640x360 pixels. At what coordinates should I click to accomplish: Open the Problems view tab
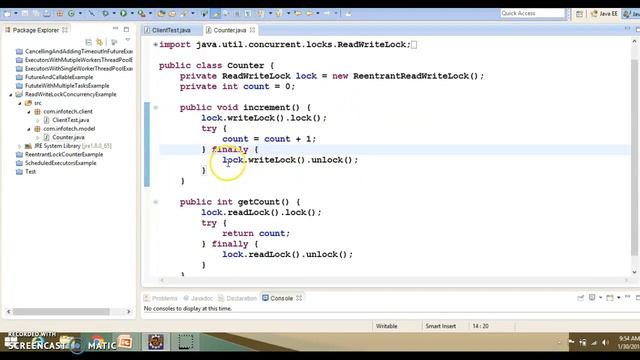pyautogui.click(x=161, y=298)
